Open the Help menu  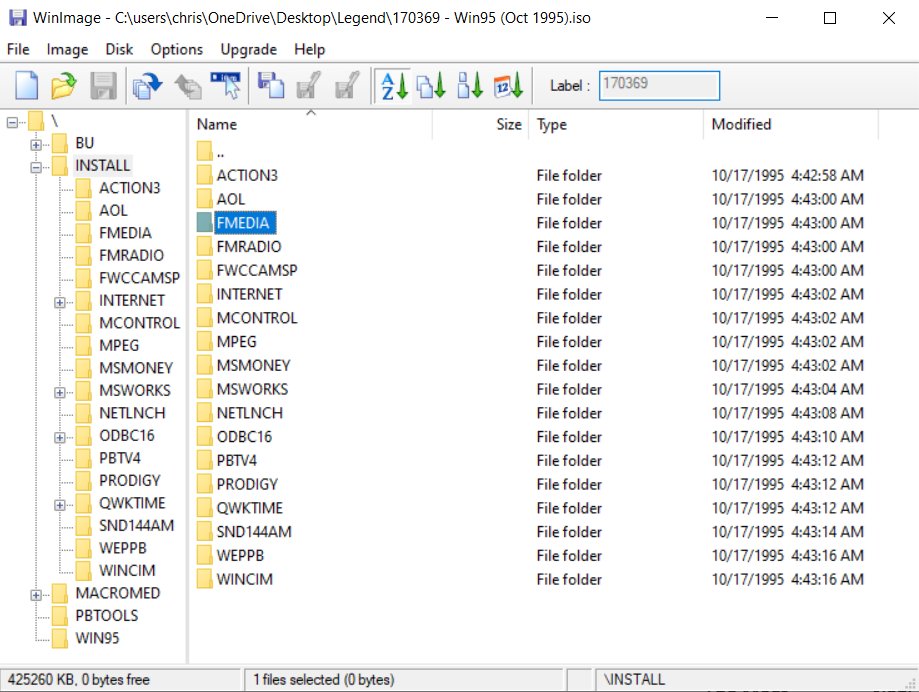tap(309, 49)
